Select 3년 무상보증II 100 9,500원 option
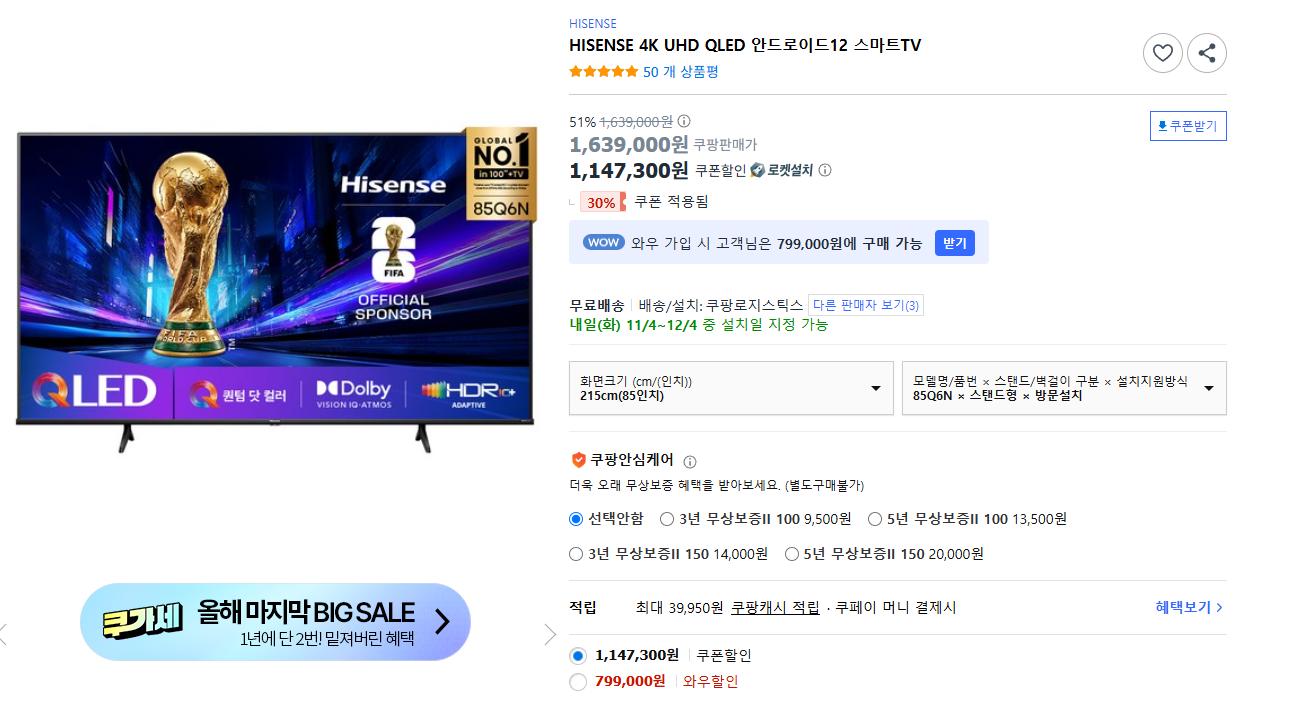Screen dimensions: 1291x703 pos(755,519)
